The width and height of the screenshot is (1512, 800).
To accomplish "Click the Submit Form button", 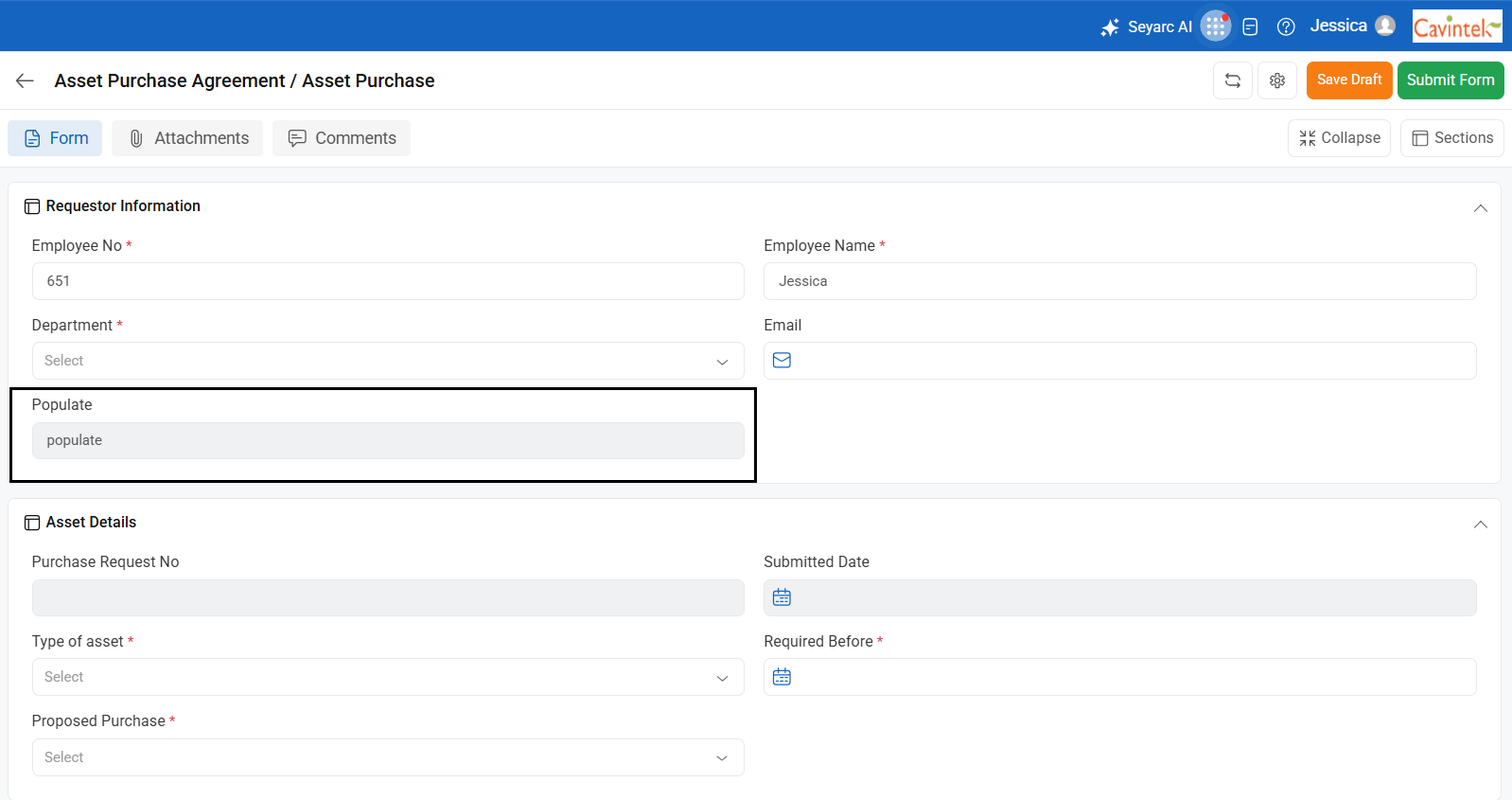I will [x=1450, y=80].
